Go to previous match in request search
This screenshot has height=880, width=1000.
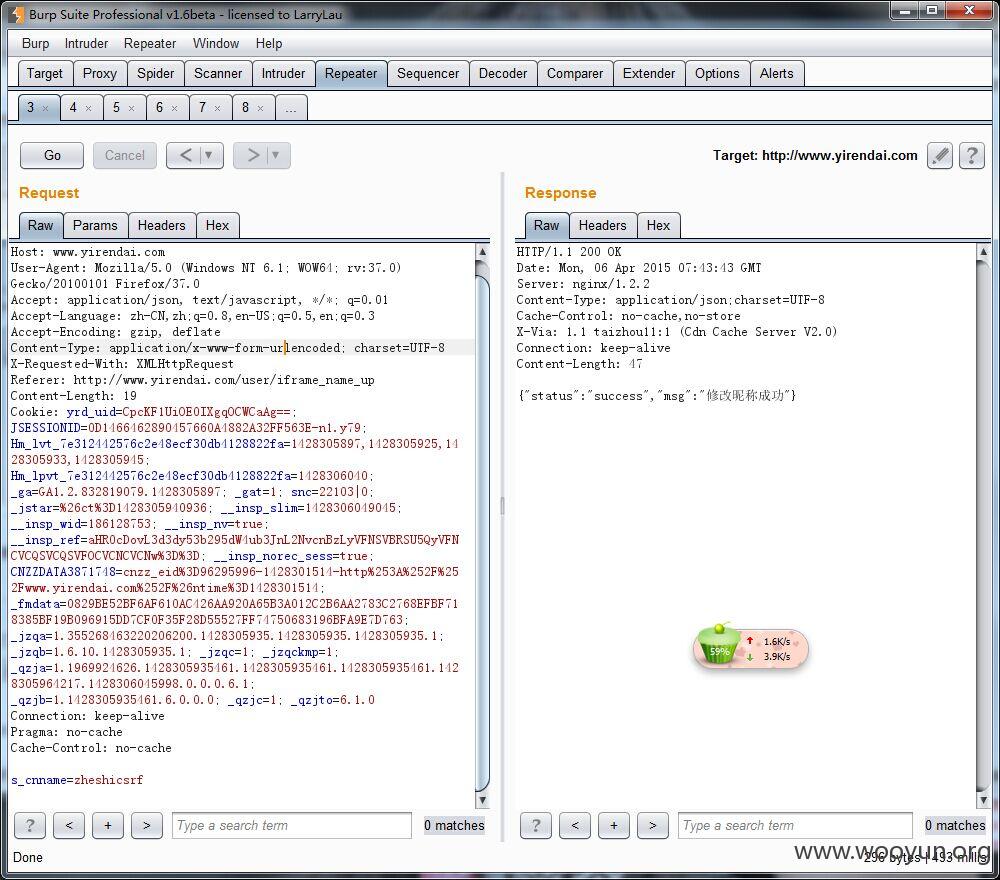69,825
